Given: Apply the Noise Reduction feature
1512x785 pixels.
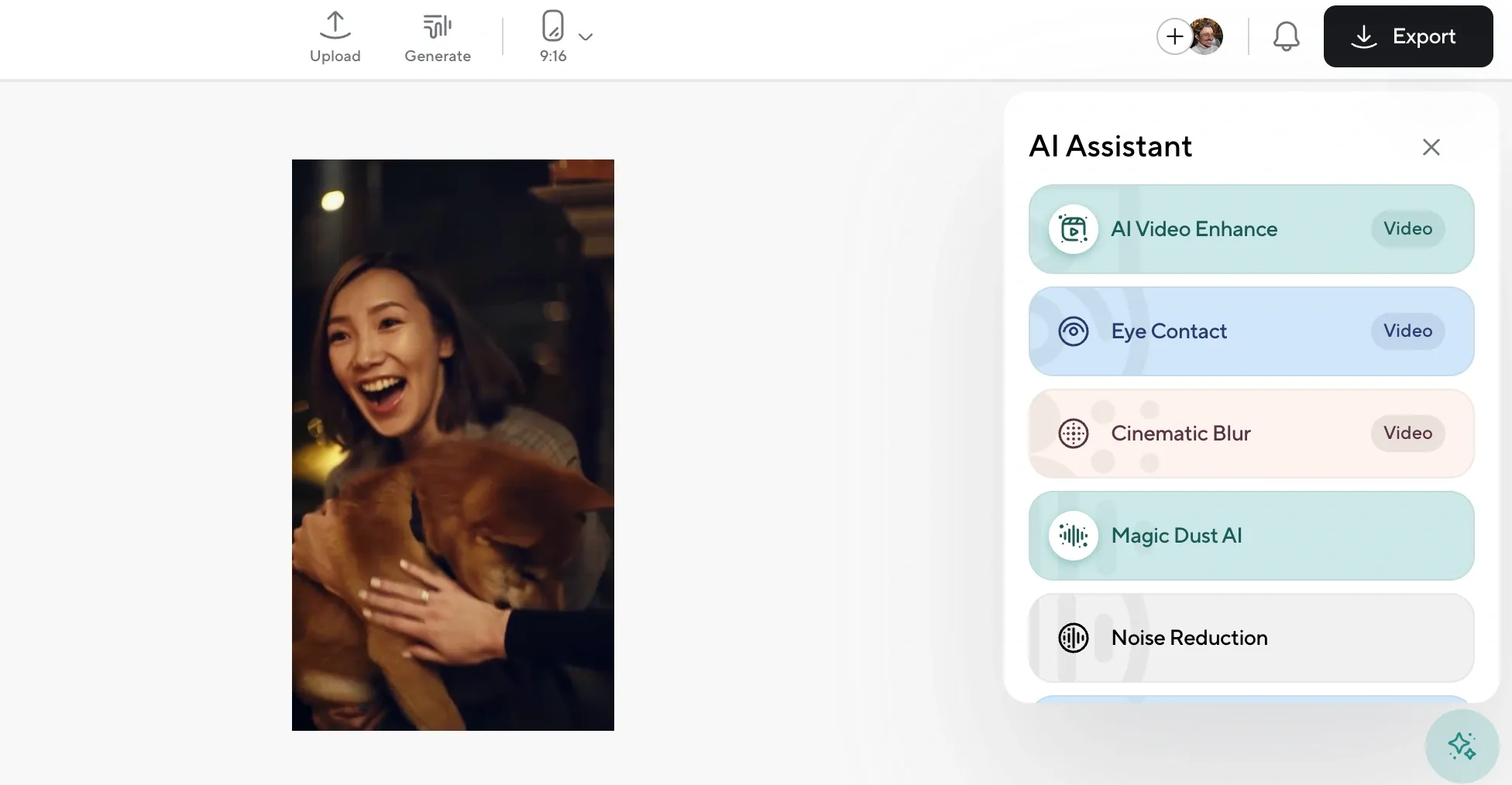Looking at the screenshot, I should click(x=1251, y=637).
